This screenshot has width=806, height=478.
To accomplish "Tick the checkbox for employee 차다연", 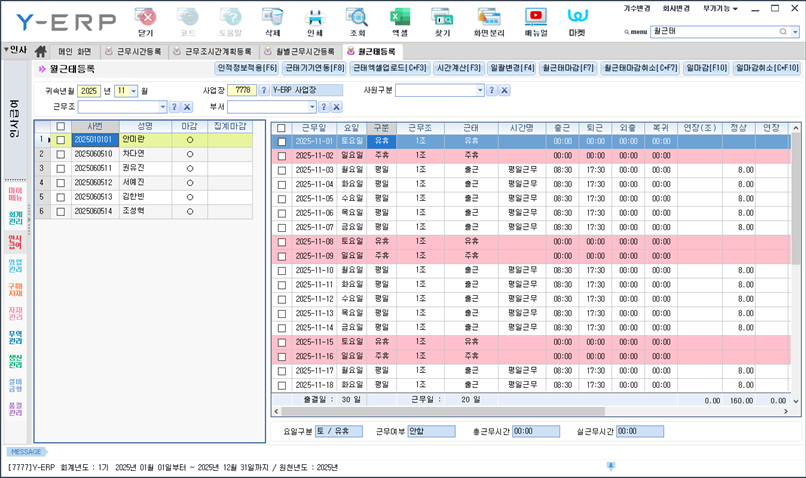I will (x=61, y=154).
